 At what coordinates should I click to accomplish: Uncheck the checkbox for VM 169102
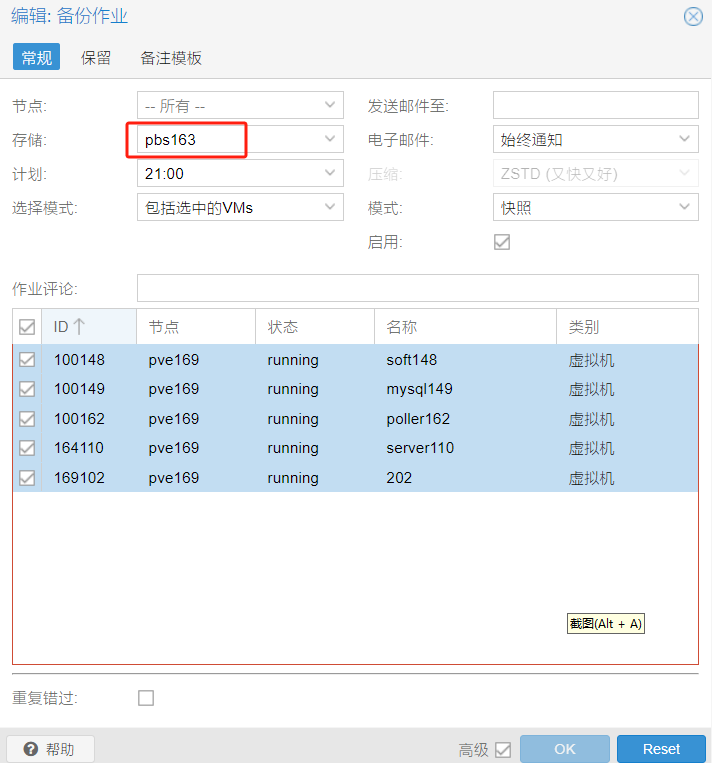[27, 477]
